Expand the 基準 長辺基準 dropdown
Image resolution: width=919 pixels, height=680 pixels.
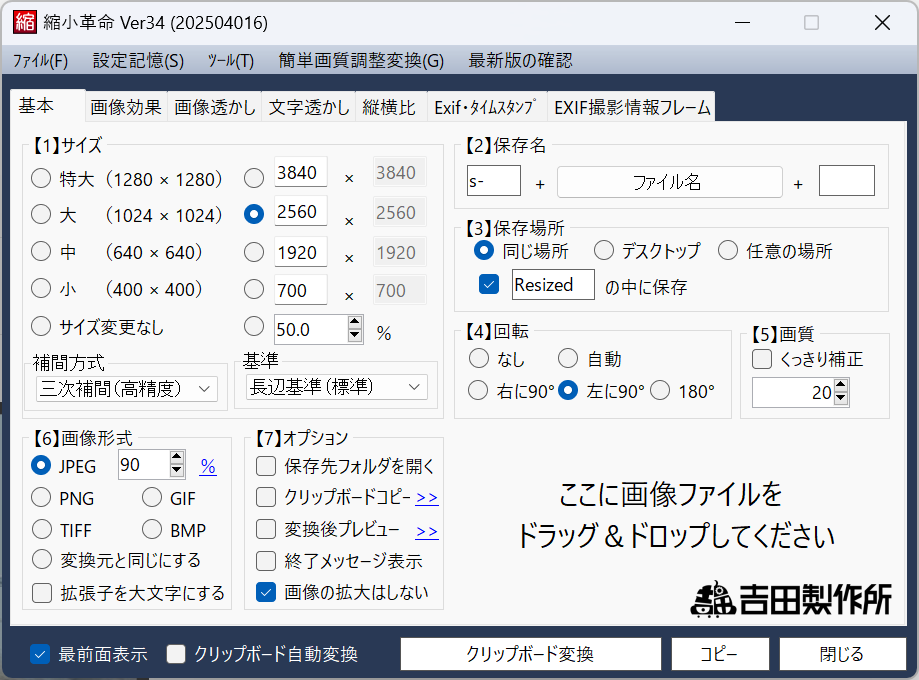pos(336,387)
